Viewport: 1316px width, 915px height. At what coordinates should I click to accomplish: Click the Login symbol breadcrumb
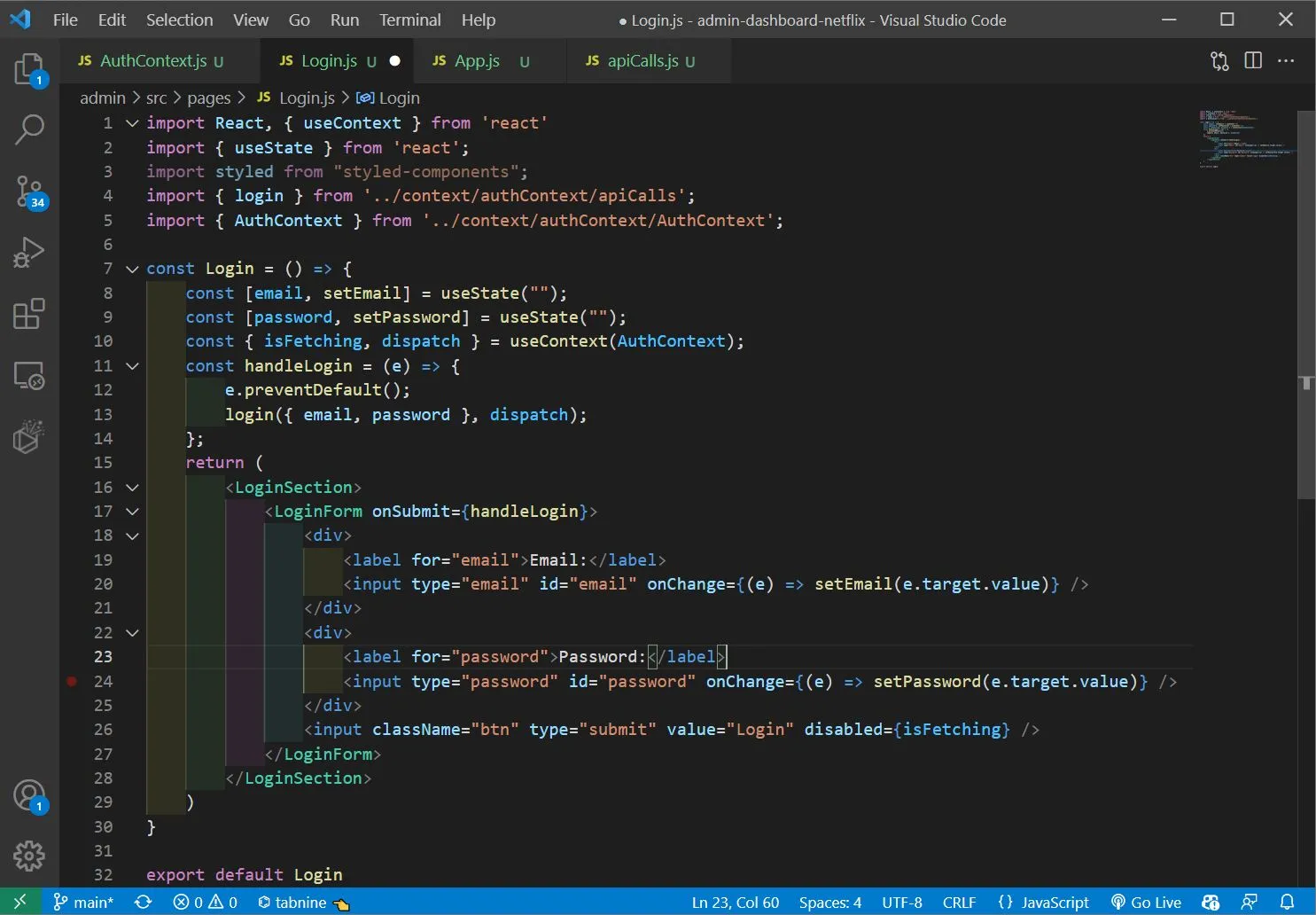pos(388,98)
